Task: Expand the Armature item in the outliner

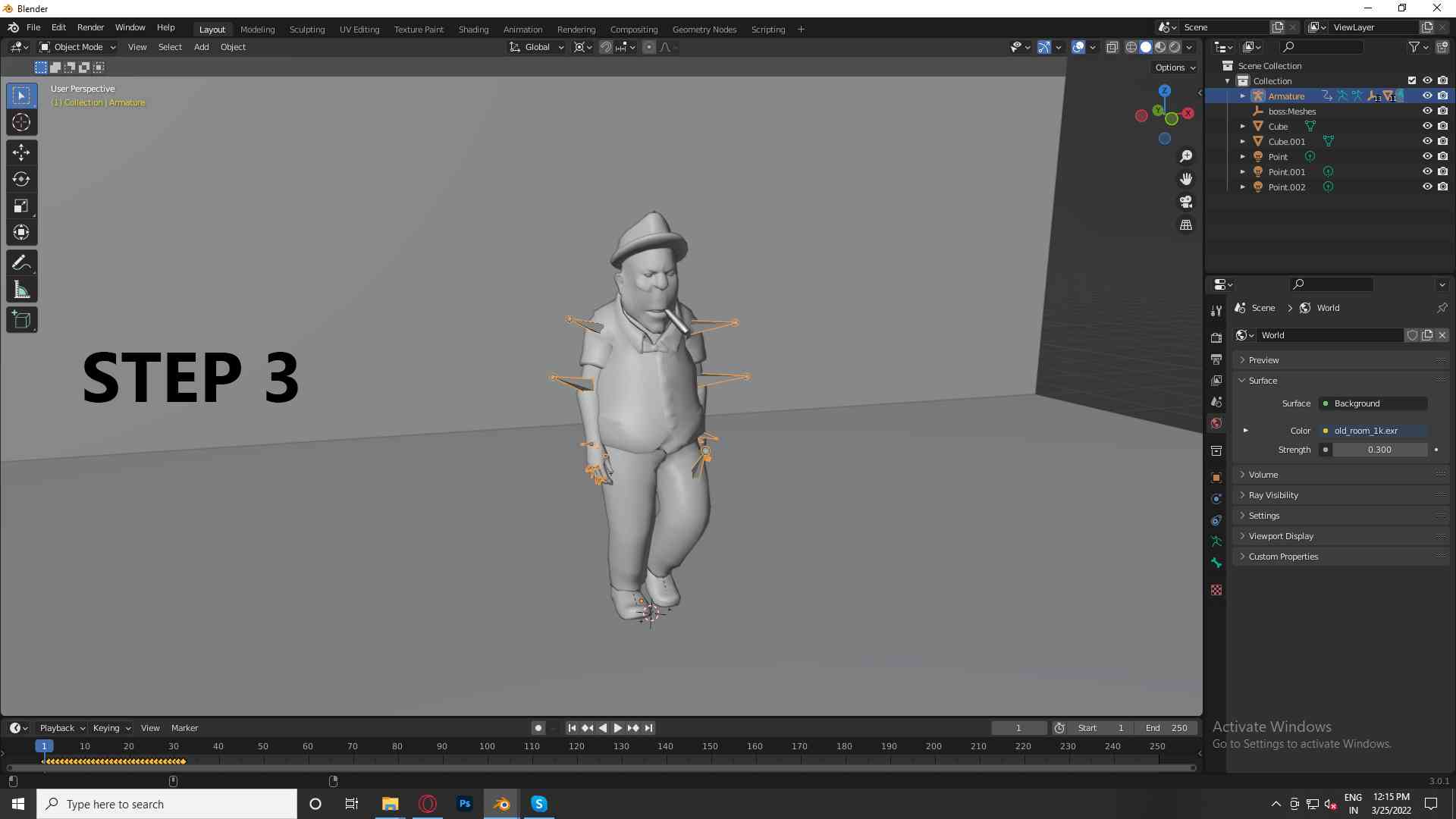Action: coord(1242,96)
